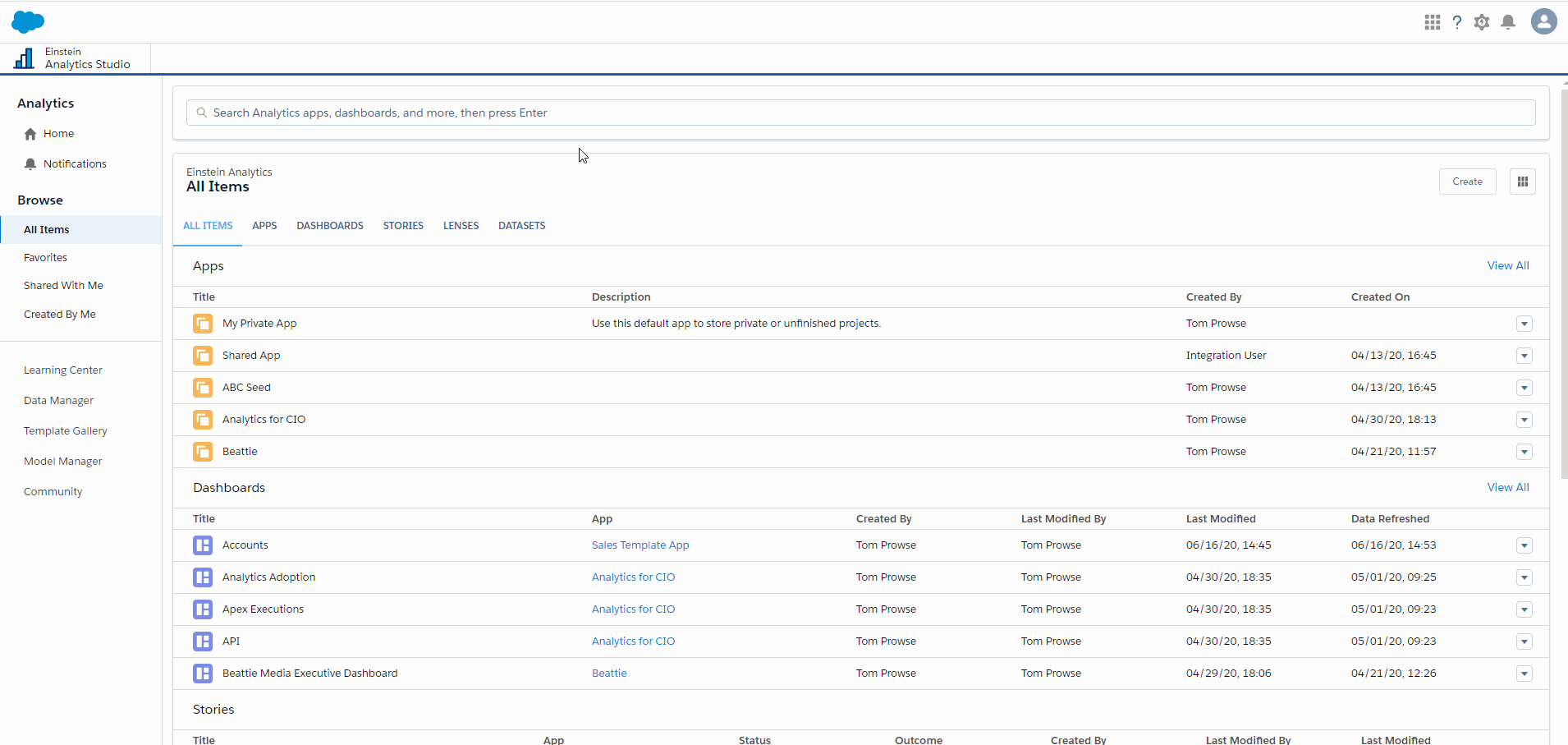The height and width of the screenshot is (745, 1568).
Task: Open the Accounts dashboard title
Action: 245,545
